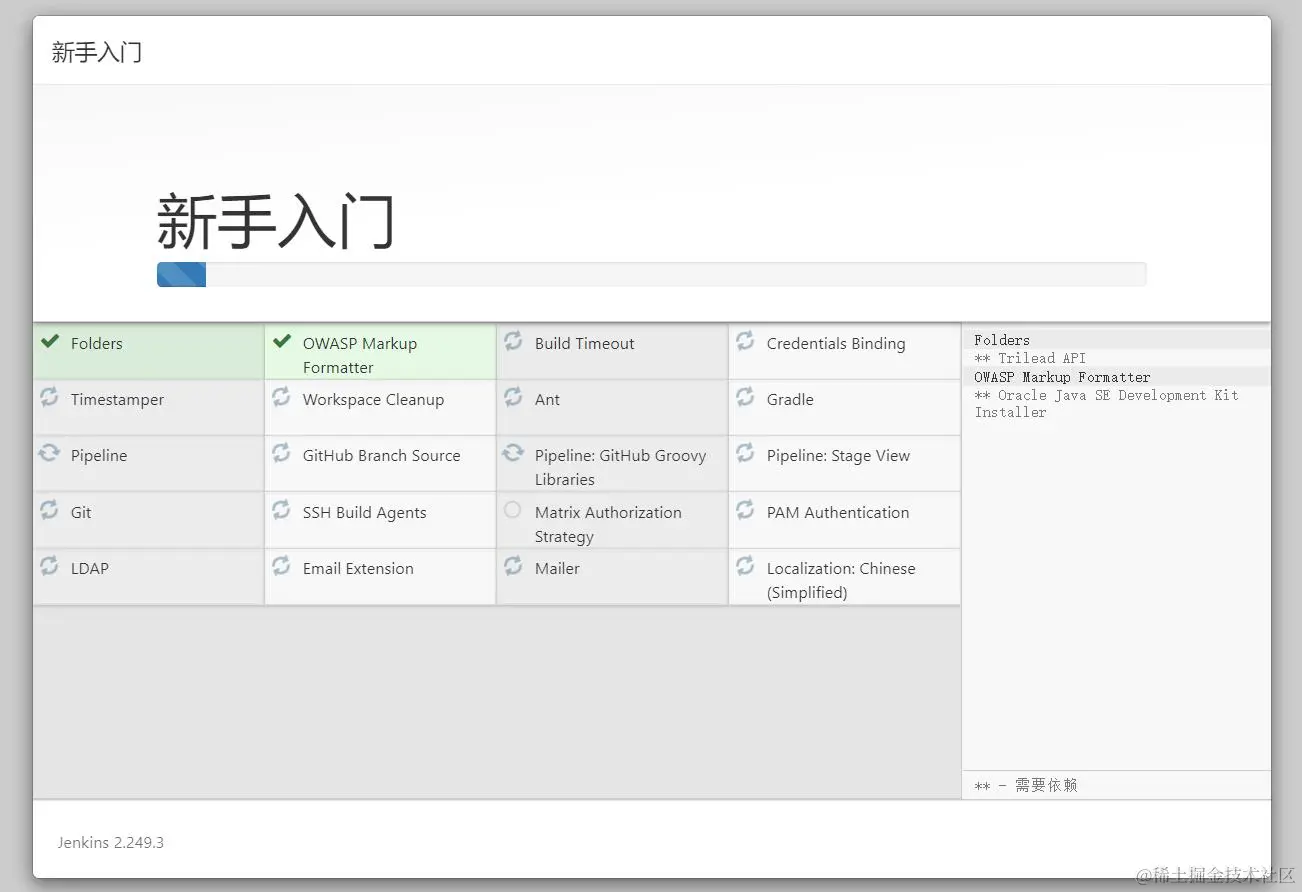Select the 'Build Timeout' plugin name
Image resolution: width=1302 pixels, height=892 pixels.
tap(585, 343)
